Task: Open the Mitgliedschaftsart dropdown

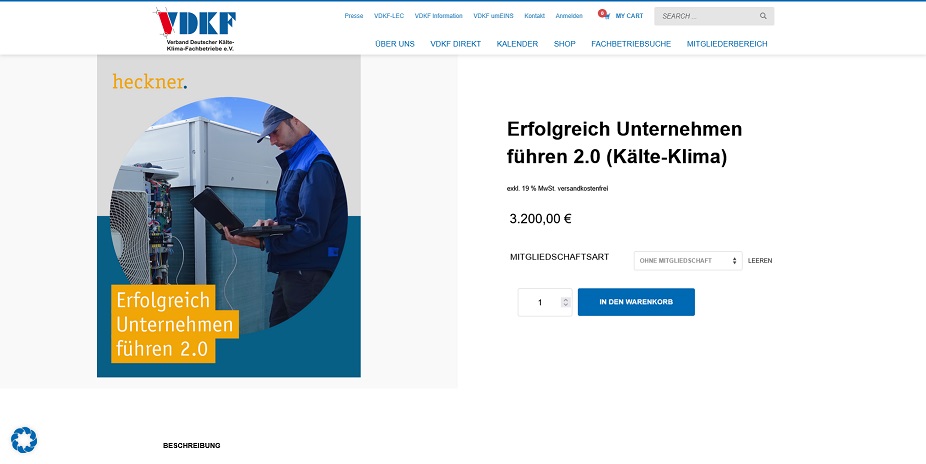Action: 688,260
